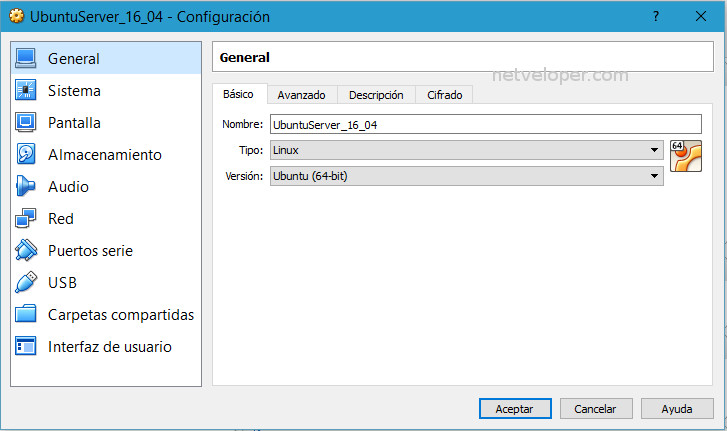Go to the Sistema settings category

106,90
